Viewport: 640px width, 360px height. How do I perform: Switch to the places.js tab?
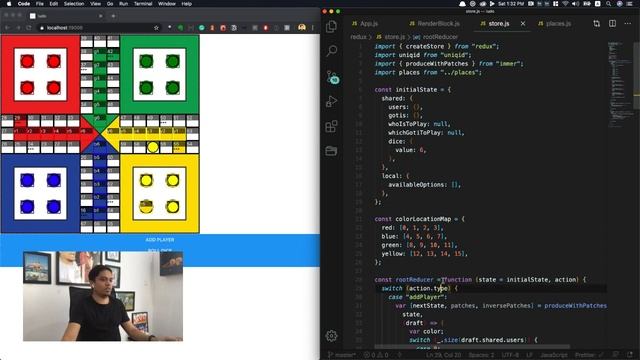pyautogui.click(x=554, y=24)
